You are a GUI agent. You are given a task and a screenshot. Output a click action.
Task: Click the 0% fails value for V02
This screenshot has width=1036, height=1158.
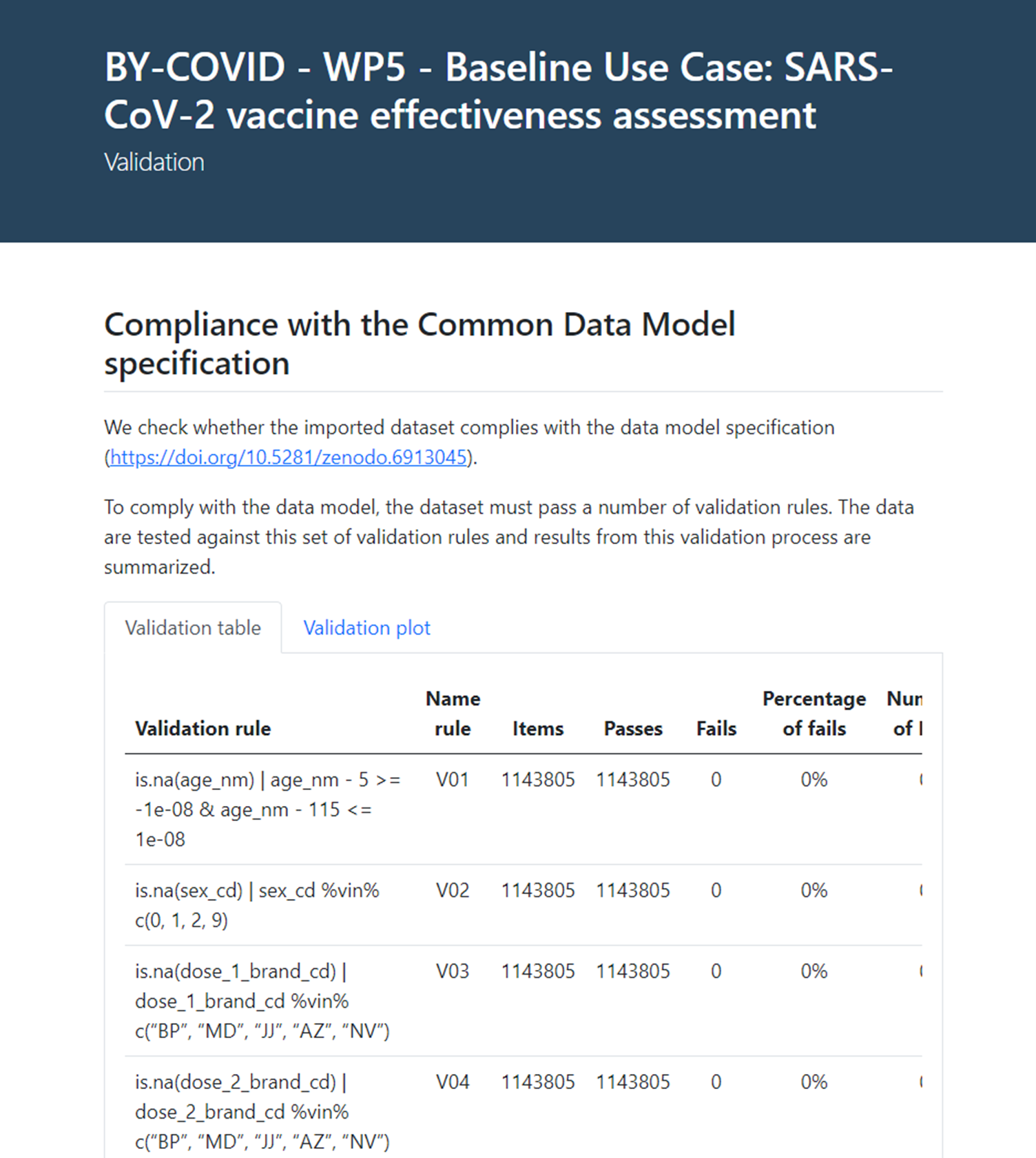(814, 890)
